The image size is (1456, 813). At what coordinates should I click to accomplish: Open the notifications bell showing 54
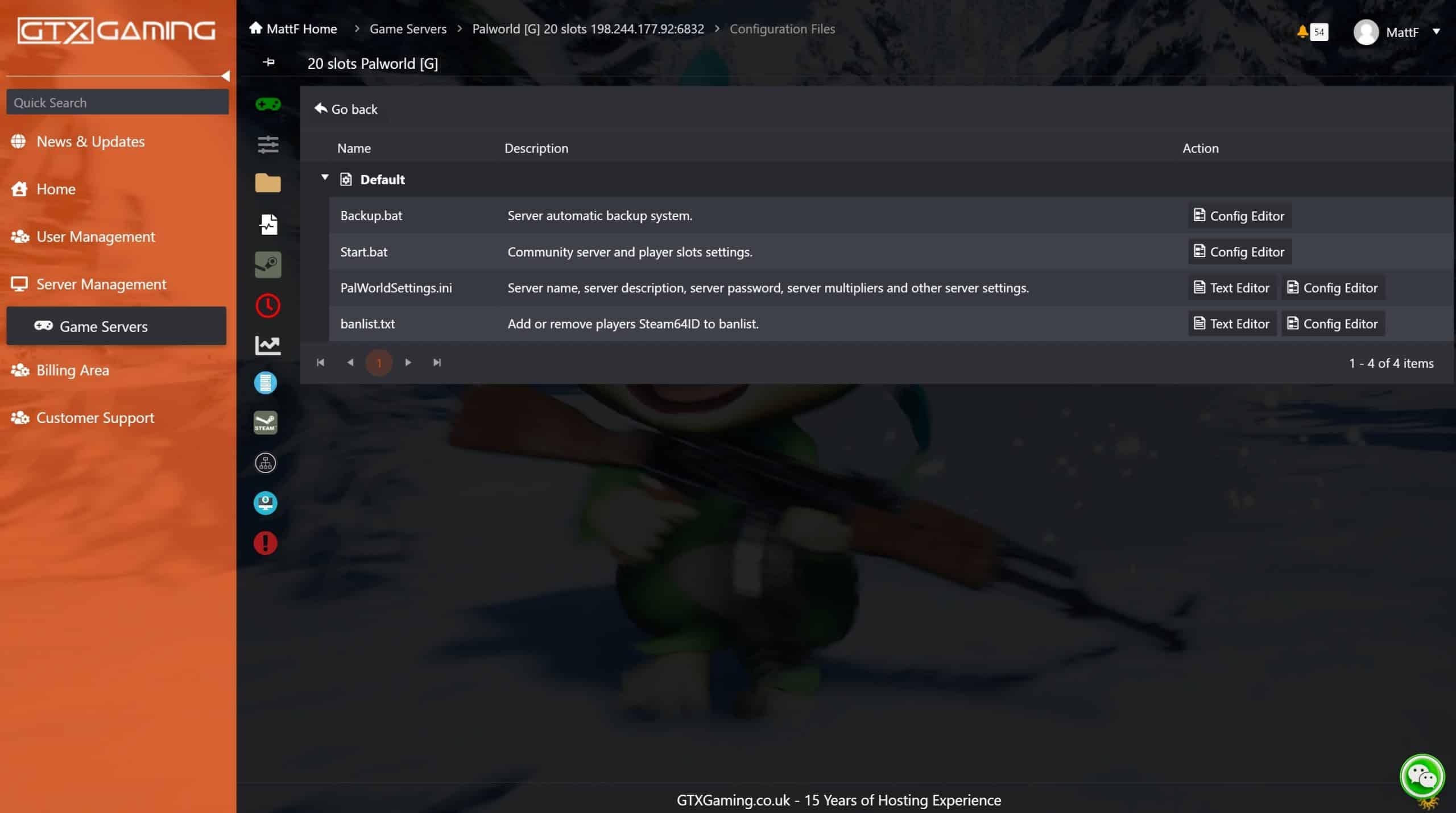coord(1304,32)
